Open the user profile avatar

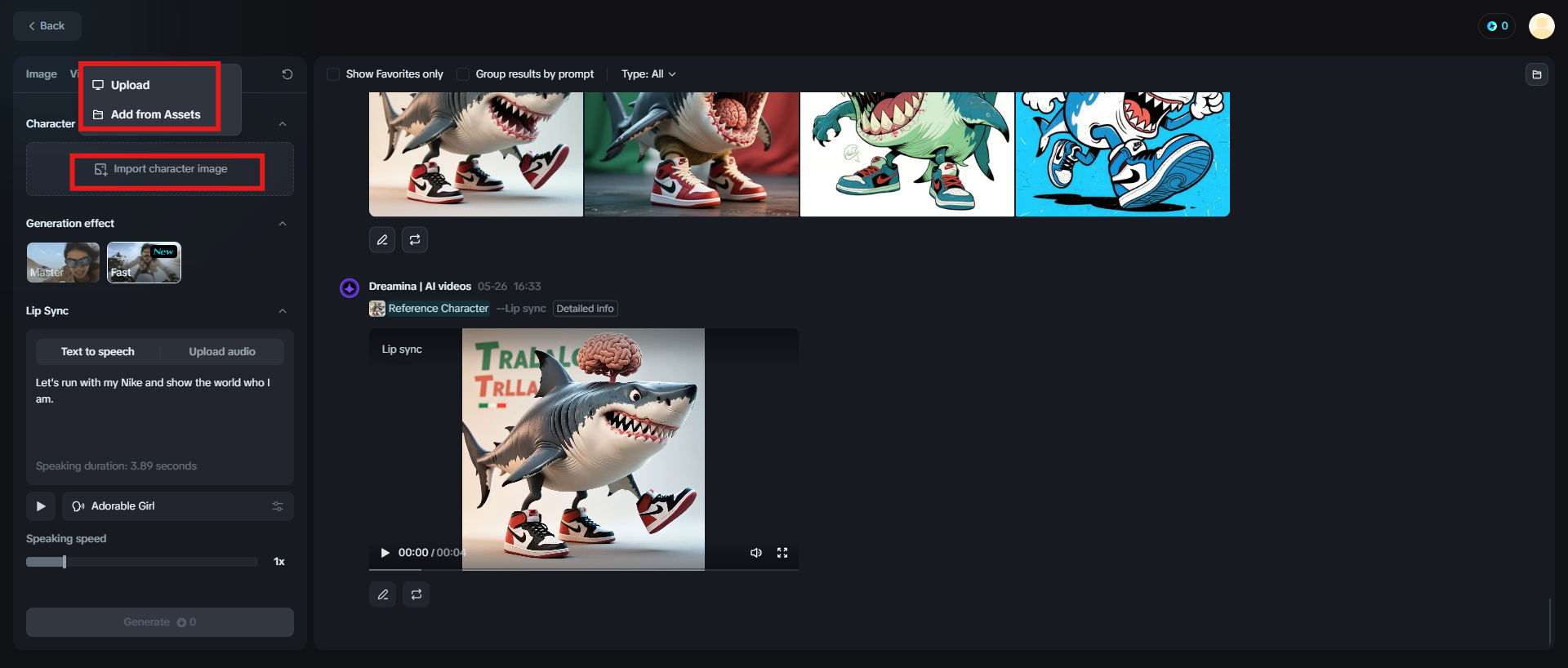(x=1541, y=26)
